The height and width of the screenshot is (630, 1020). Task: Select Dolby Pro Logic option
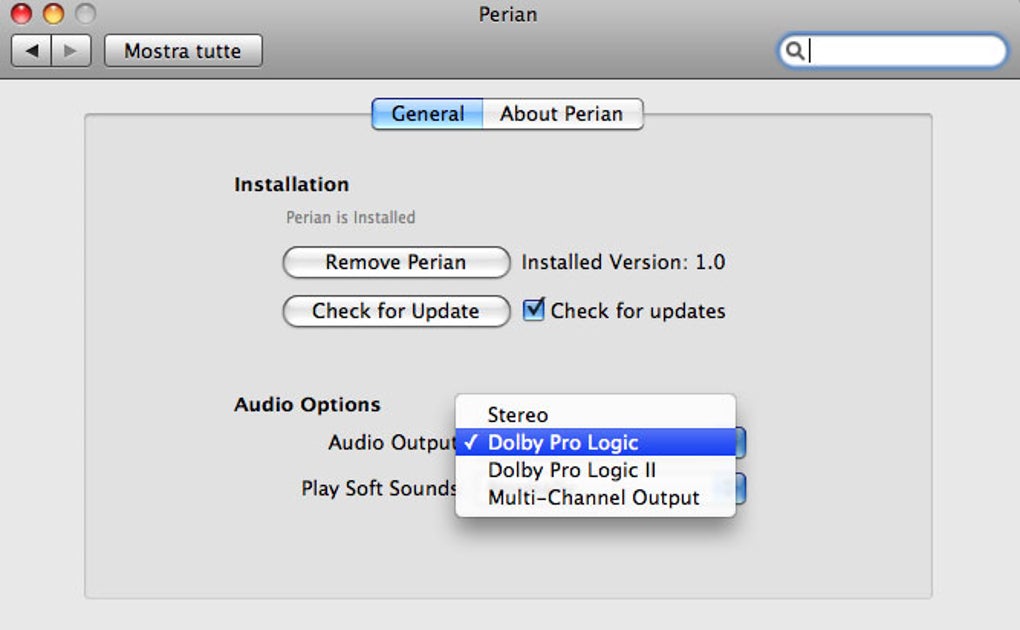[562, 443]
